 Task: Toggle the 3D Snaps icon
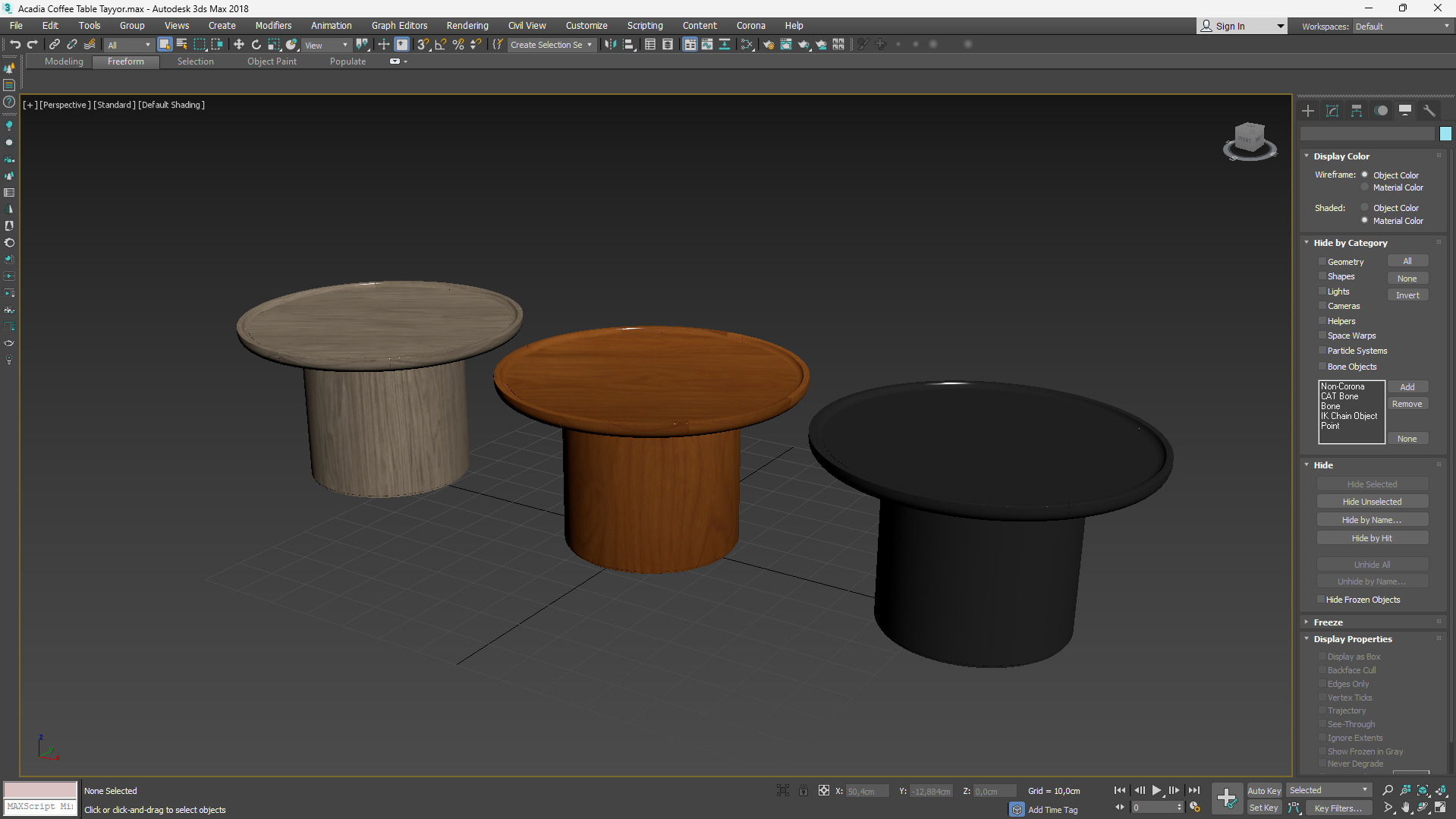[x=423, y=45]
